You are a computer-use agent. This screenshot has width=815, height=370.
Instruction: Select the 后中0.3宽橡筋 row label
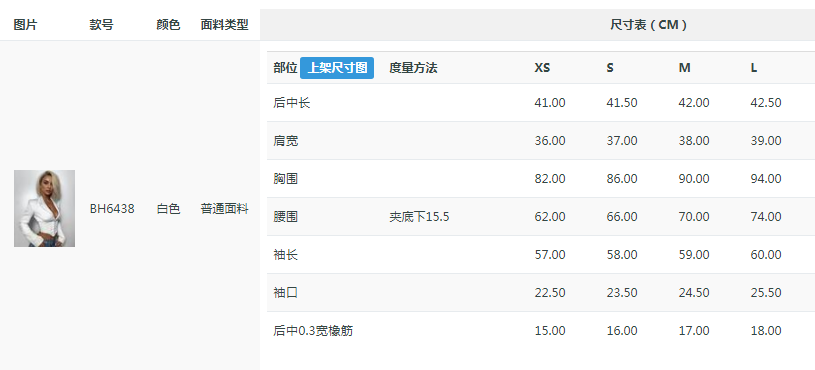313,331
